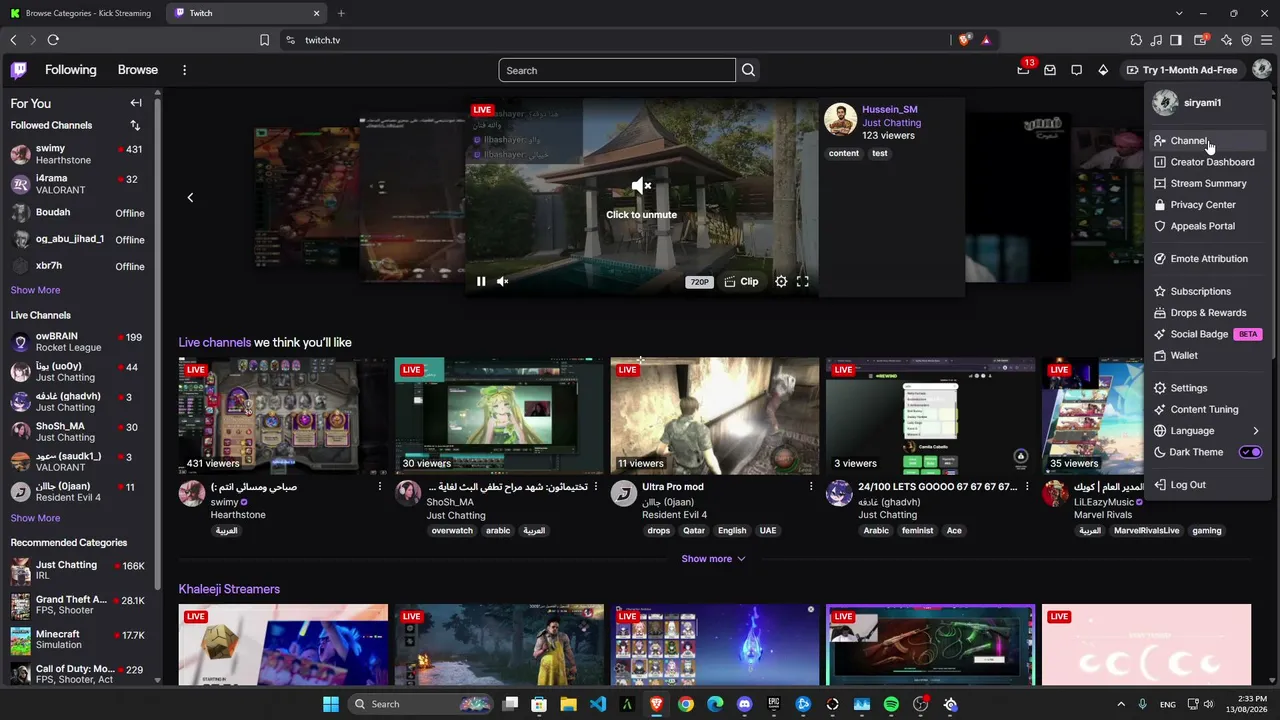The width and height of the screenshot is (1280, 720).
Task: Open options for ShoSh_MA stream card
Action: (x=595, y=487)
